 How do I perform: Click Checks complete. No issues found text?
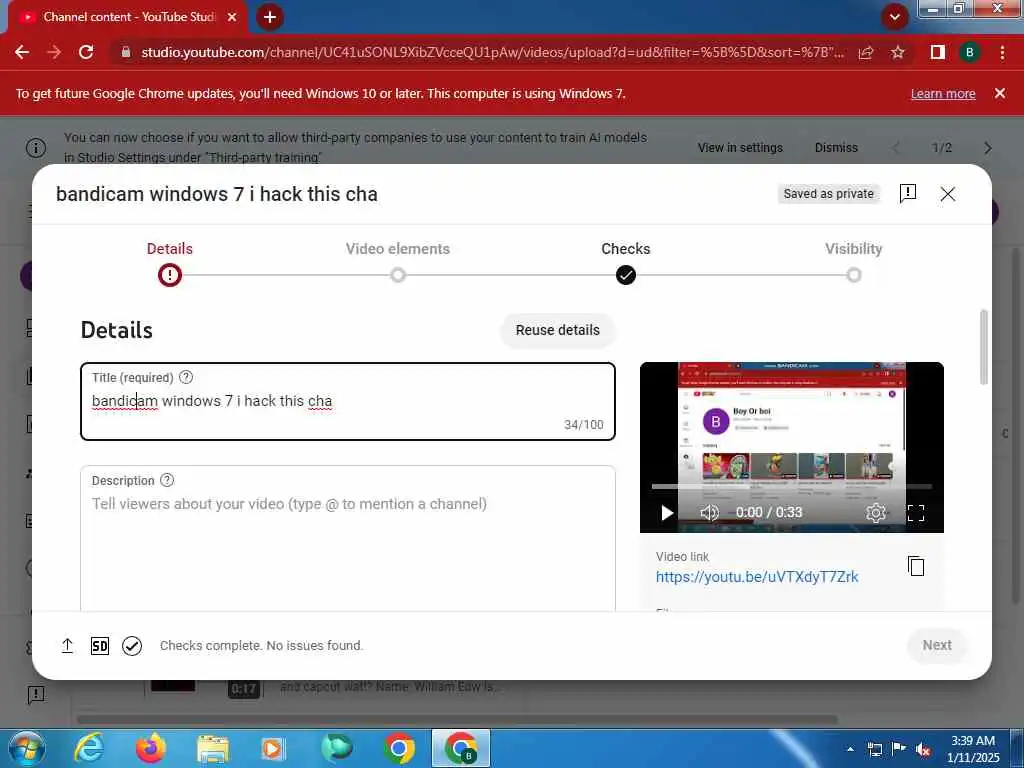pos(261,645)
